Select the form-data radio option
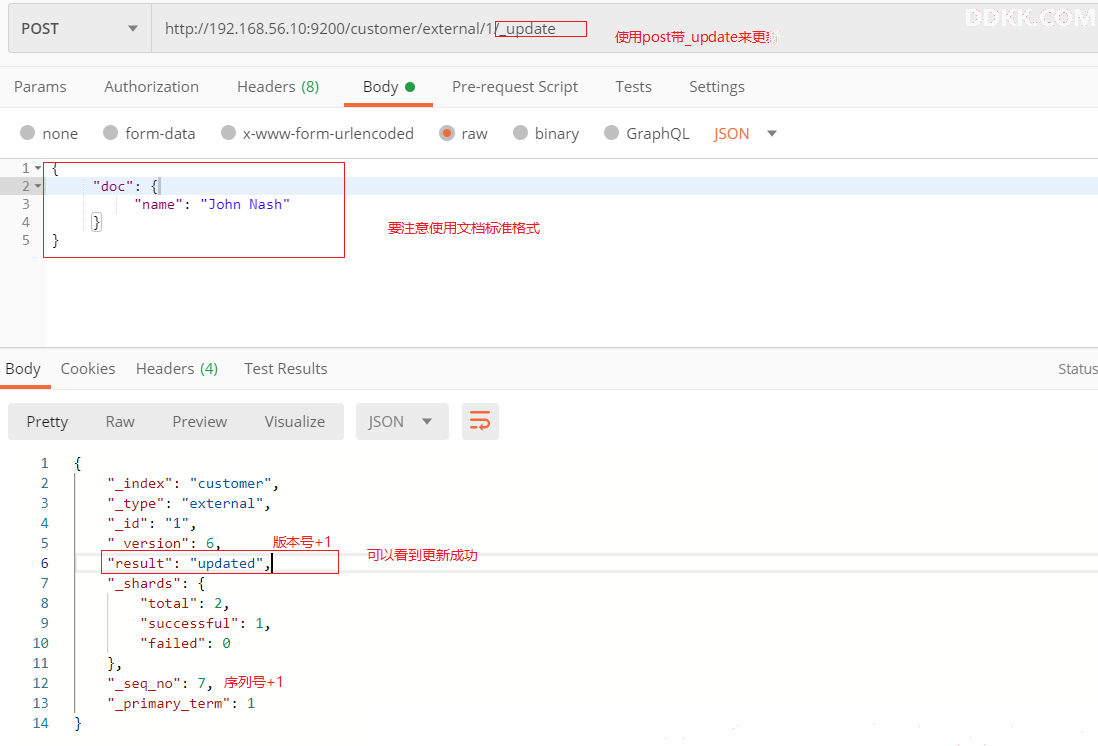 tap(111, 133)
